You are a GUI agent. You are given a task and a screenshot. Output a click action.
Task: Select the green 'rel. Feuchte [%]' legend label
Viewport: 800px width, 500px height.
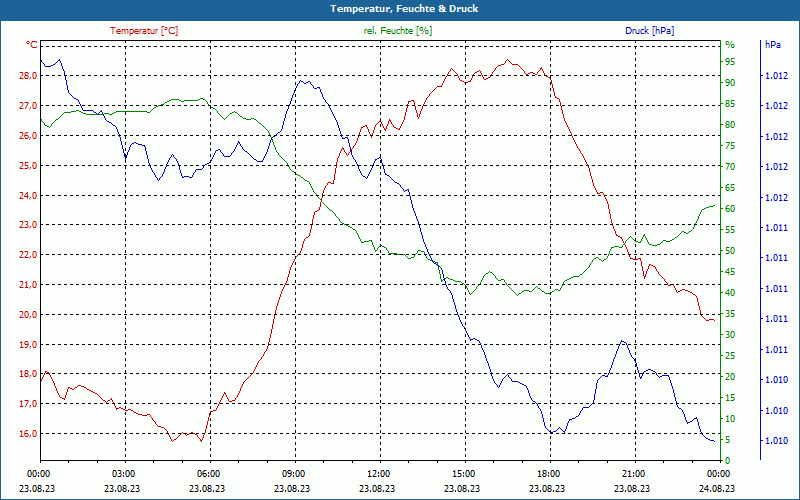pos(397,31)
